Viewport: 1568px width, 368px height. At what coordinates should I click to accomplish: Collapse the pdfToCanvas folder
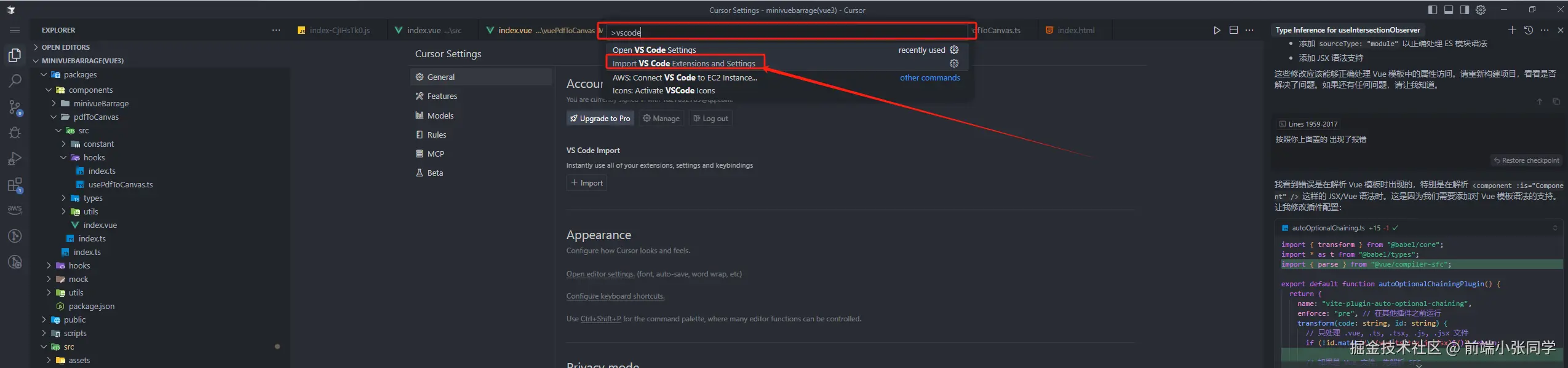tap(160, 117)
